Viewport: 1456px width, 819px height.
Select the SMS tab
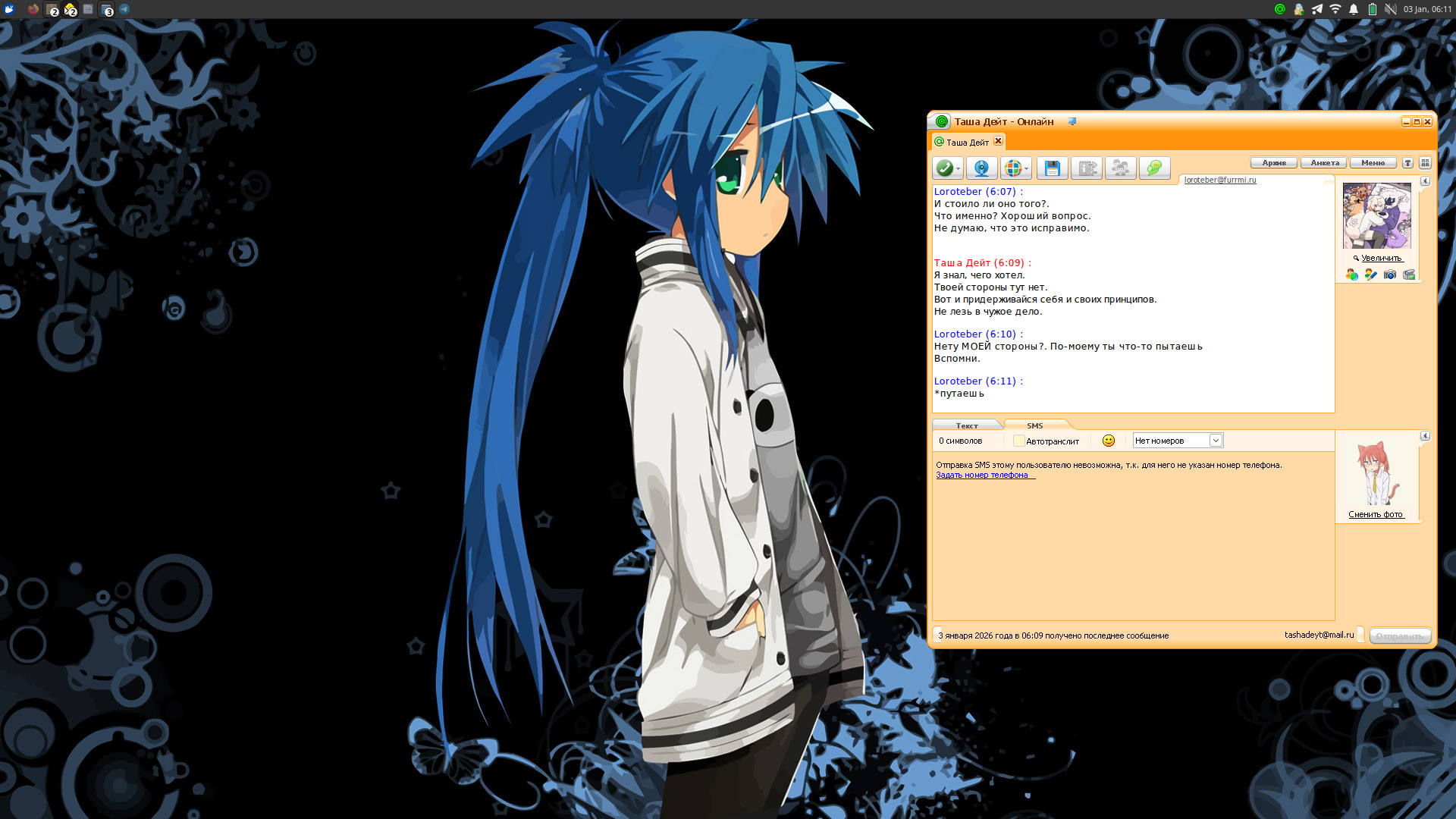click(1034, 425)
